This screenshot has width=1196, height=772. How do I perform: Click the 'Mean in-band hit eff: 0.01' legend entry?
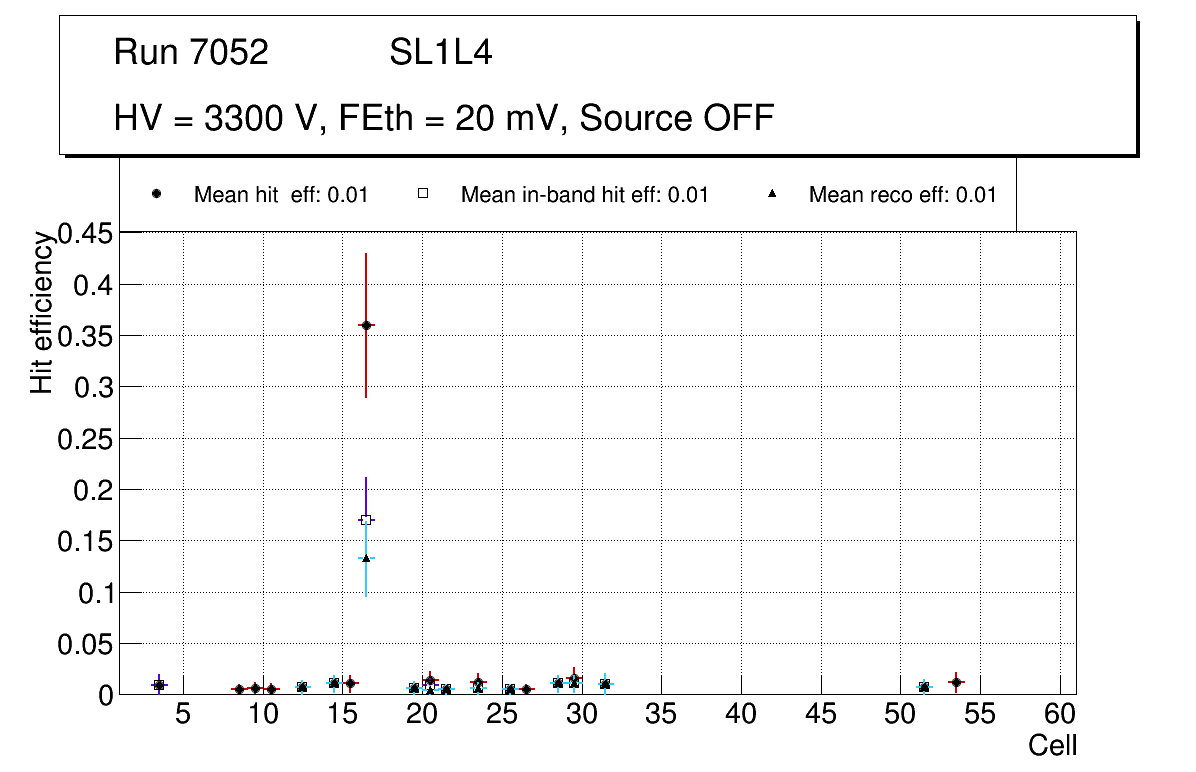coord(584,195)
